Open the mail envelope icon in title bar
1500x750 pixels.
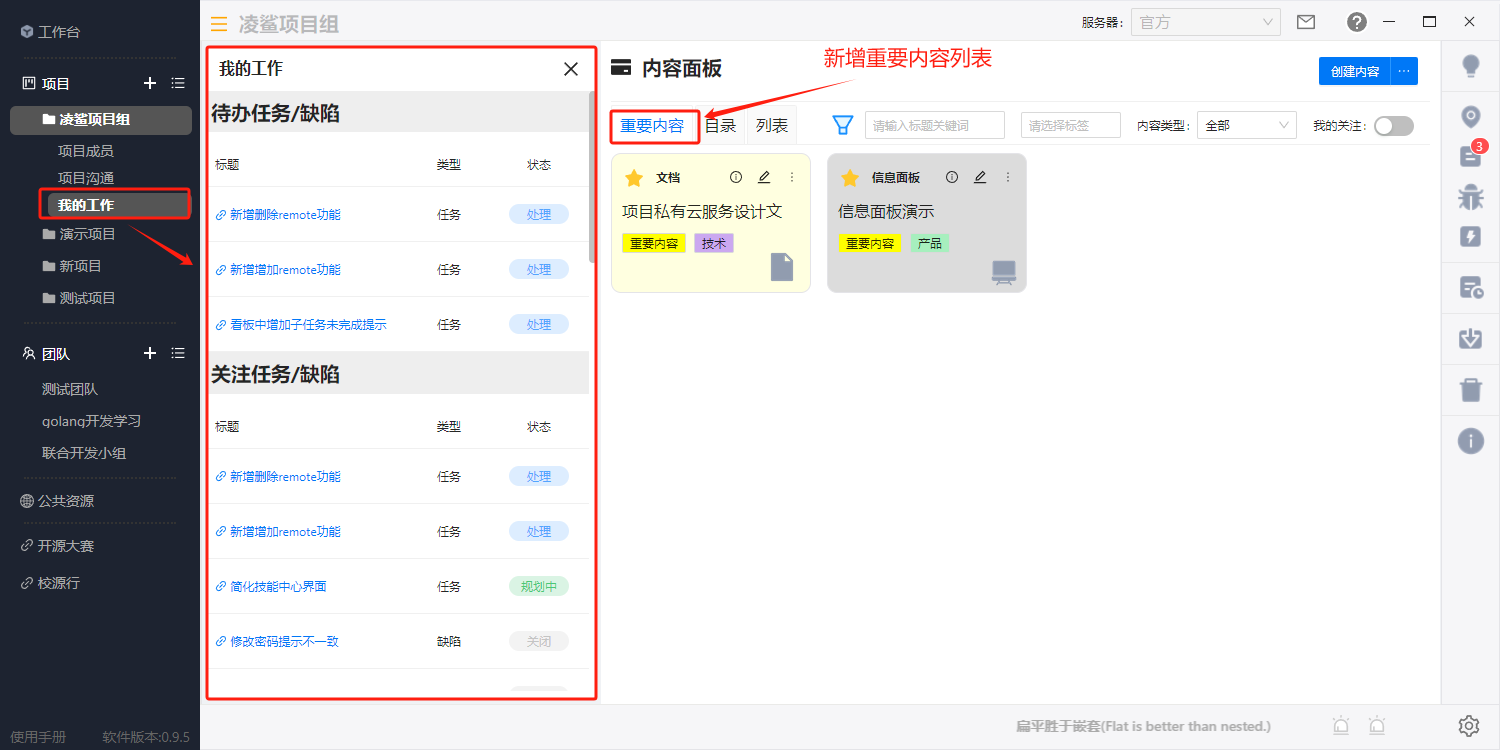point(1305,22)
